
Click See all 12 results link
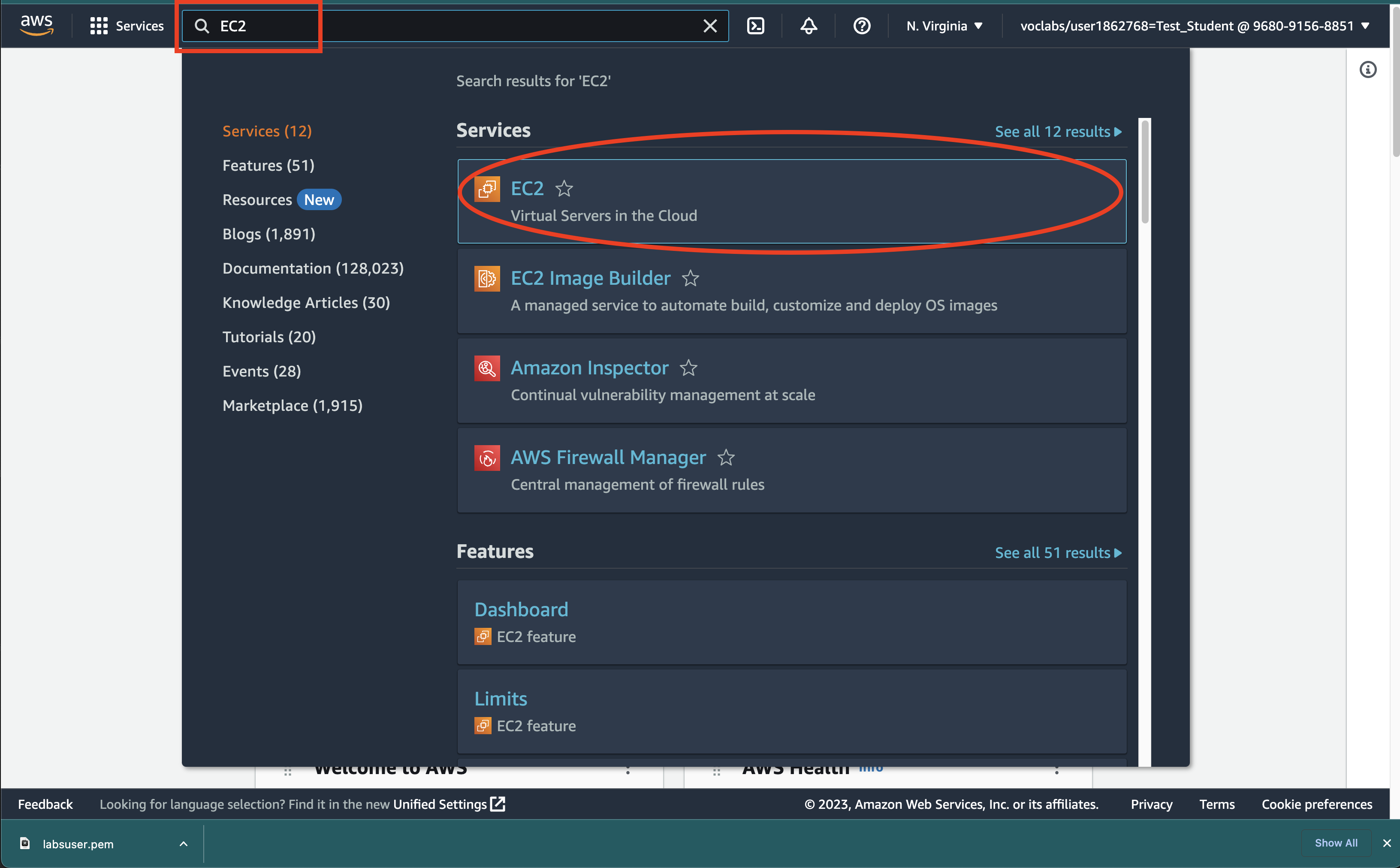coord(1057,132)
